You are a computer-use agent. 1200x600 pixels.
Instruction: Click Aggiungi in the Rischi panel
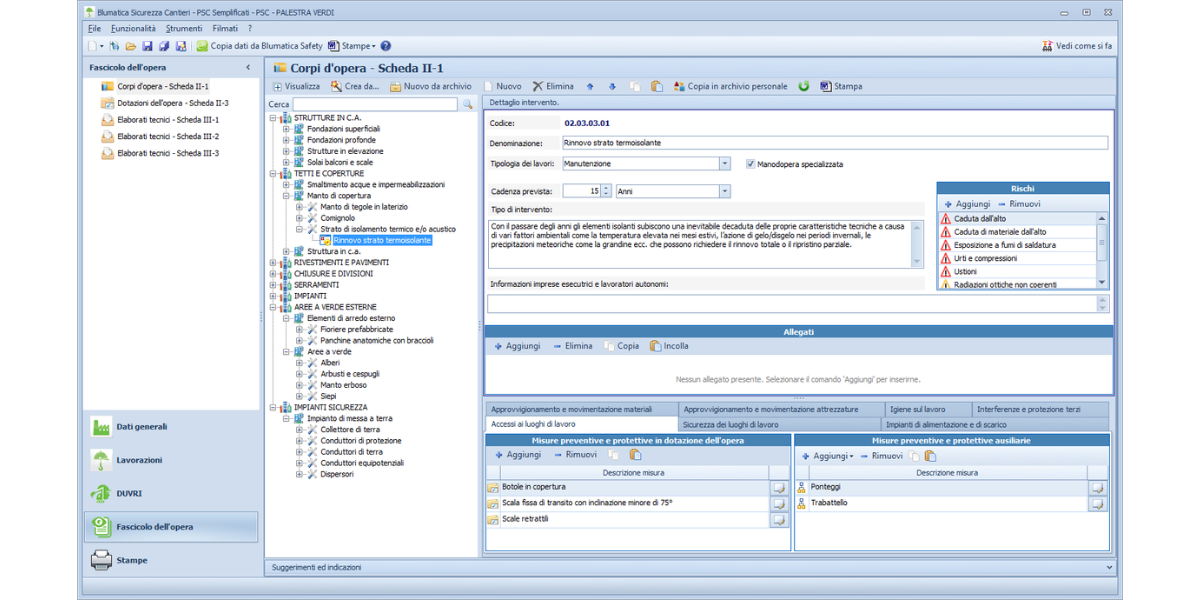pos(966,204)
